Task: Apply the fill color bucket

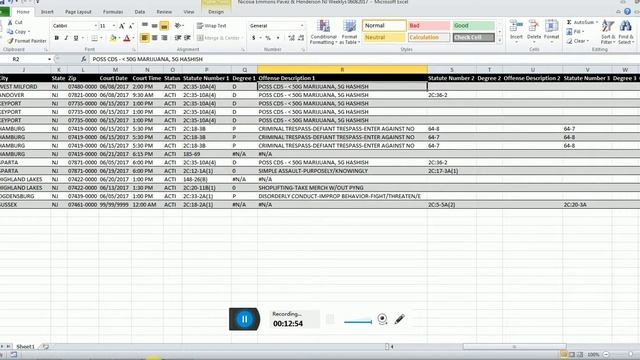Action: 113,38
